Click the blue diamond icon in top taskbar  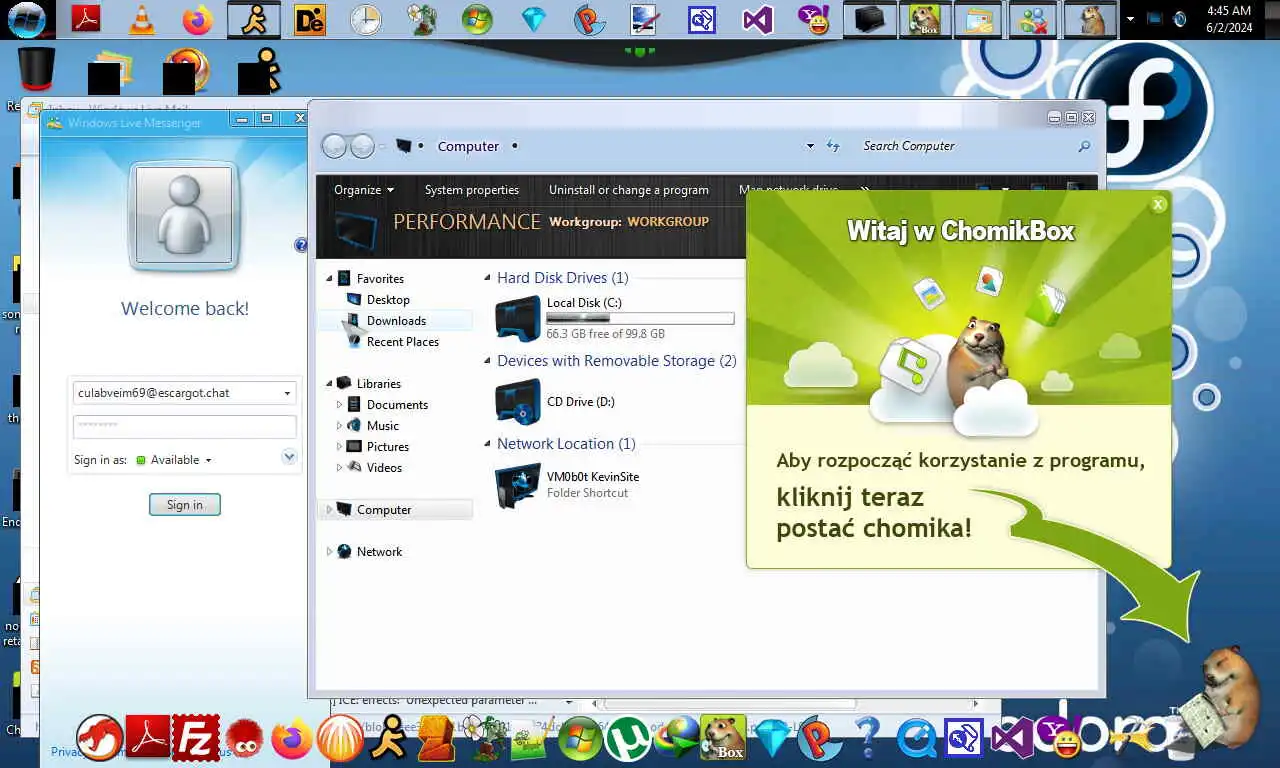[x=534, y=19]
